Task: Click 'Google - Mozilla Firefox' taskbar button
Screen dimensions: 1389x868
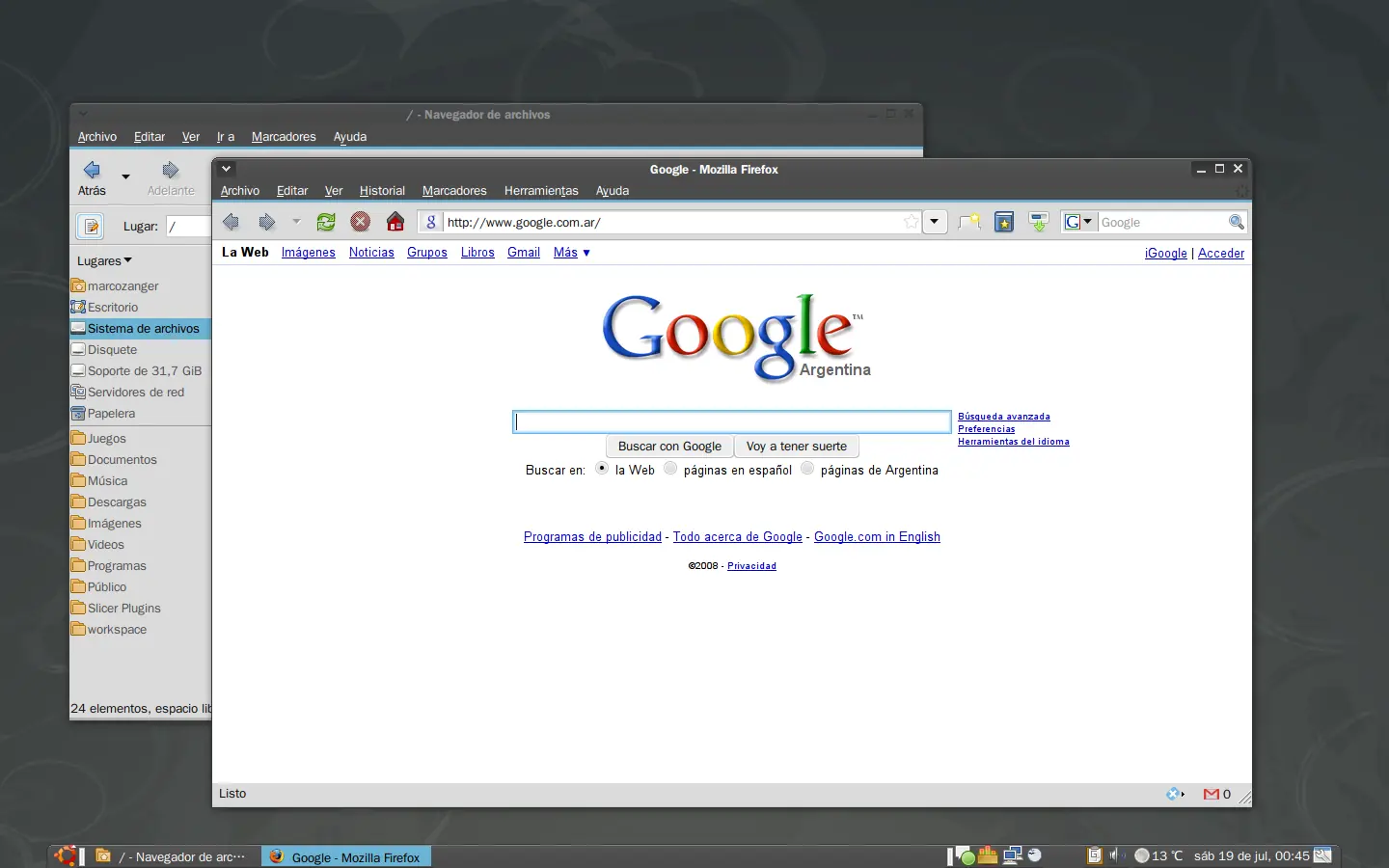Action: [346, 856]
